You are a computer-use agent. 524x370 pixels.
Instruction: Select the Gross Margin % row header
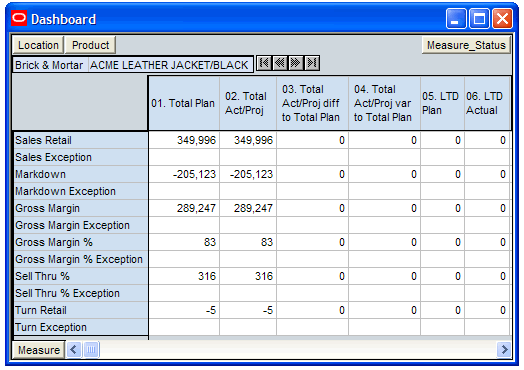pyautogui.click(x=80, y=242)
